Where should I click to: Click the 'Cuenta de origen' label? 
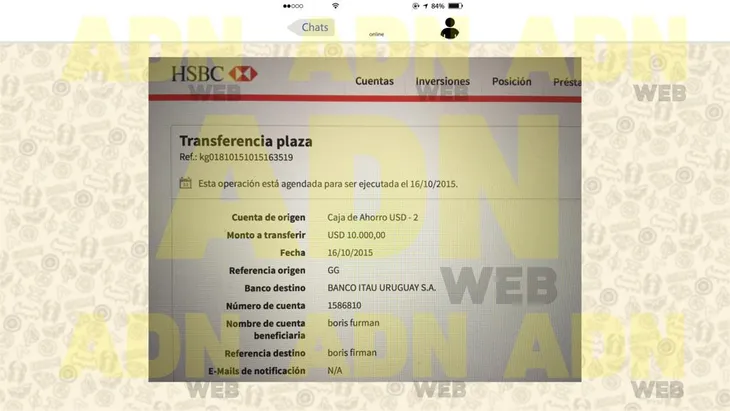[x=269, y=217]
